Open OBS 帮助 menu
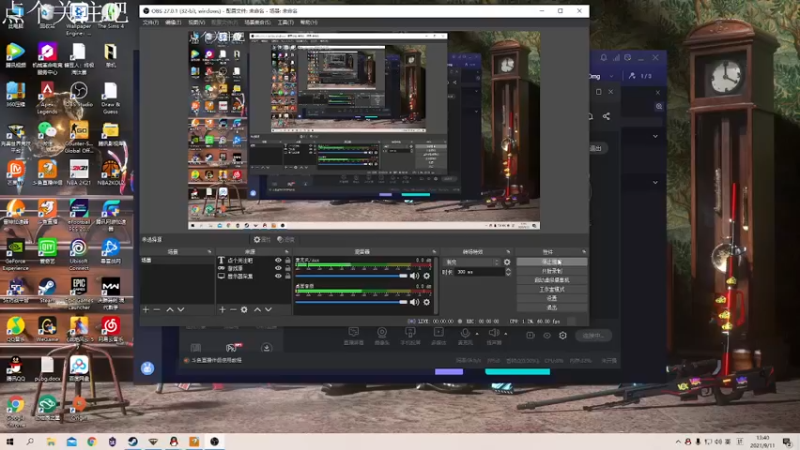The image size is (800, 450). click(309, 22)
